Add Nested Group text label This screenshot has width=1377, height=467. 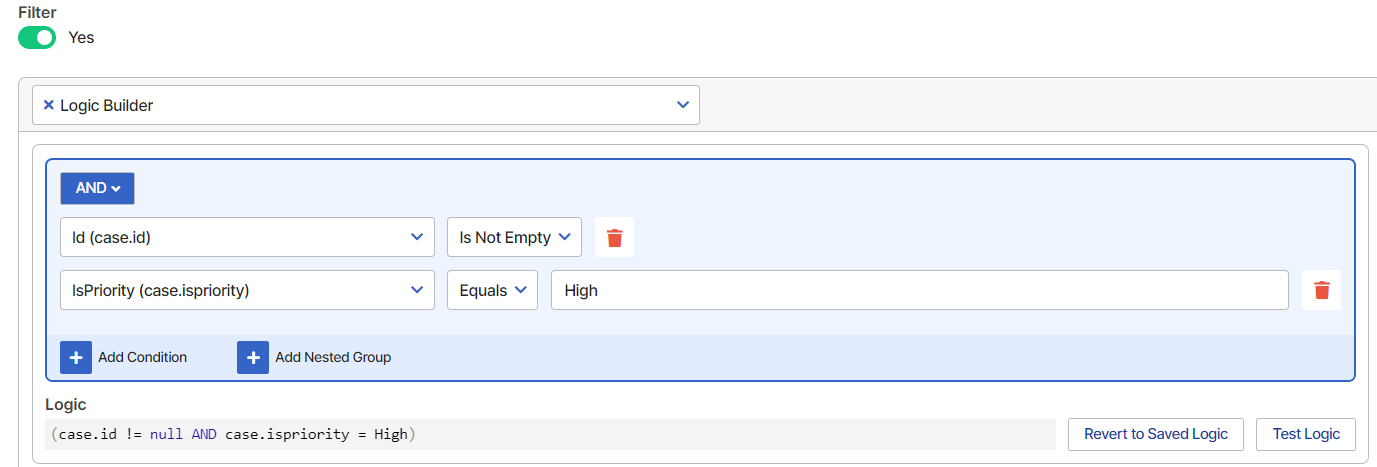pyautogui.click(x=333, y=357)
